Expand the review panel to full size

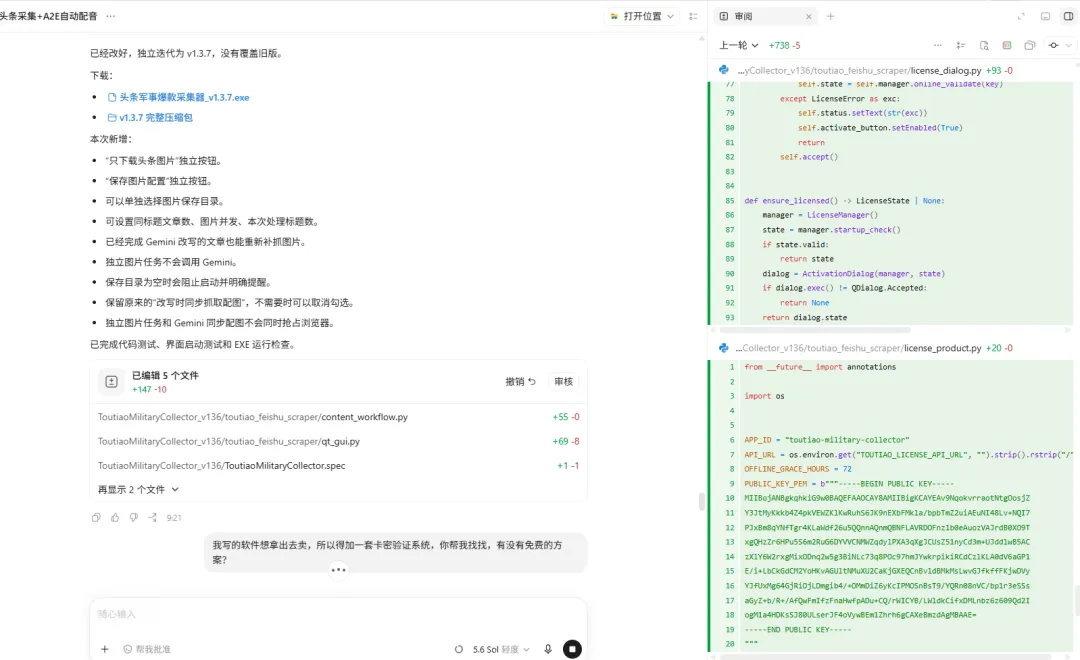[x=1021, y=16]
